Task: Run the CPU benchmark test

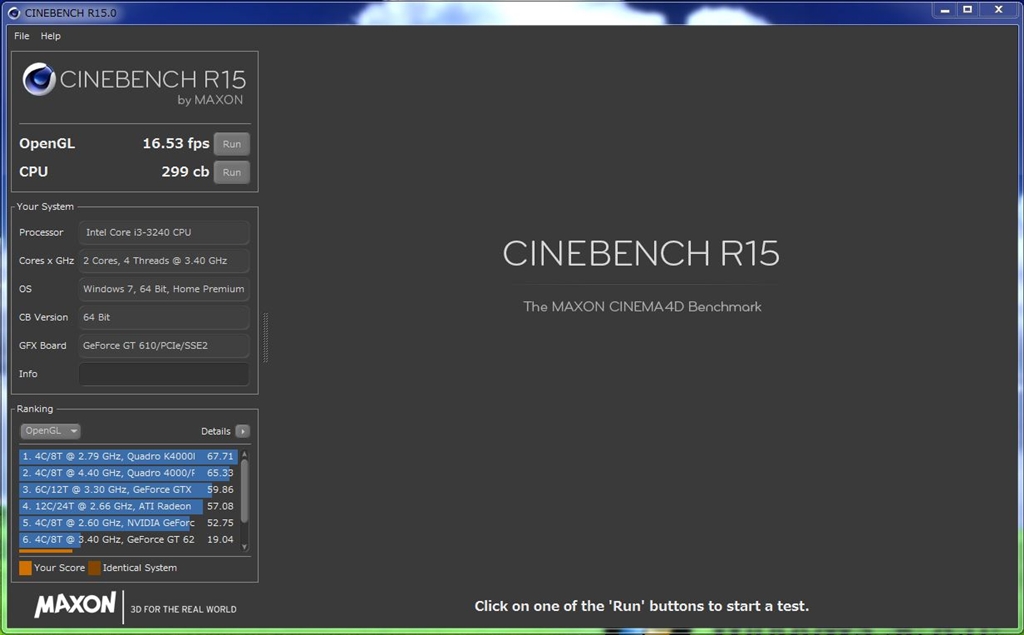Action: (232, 172)
